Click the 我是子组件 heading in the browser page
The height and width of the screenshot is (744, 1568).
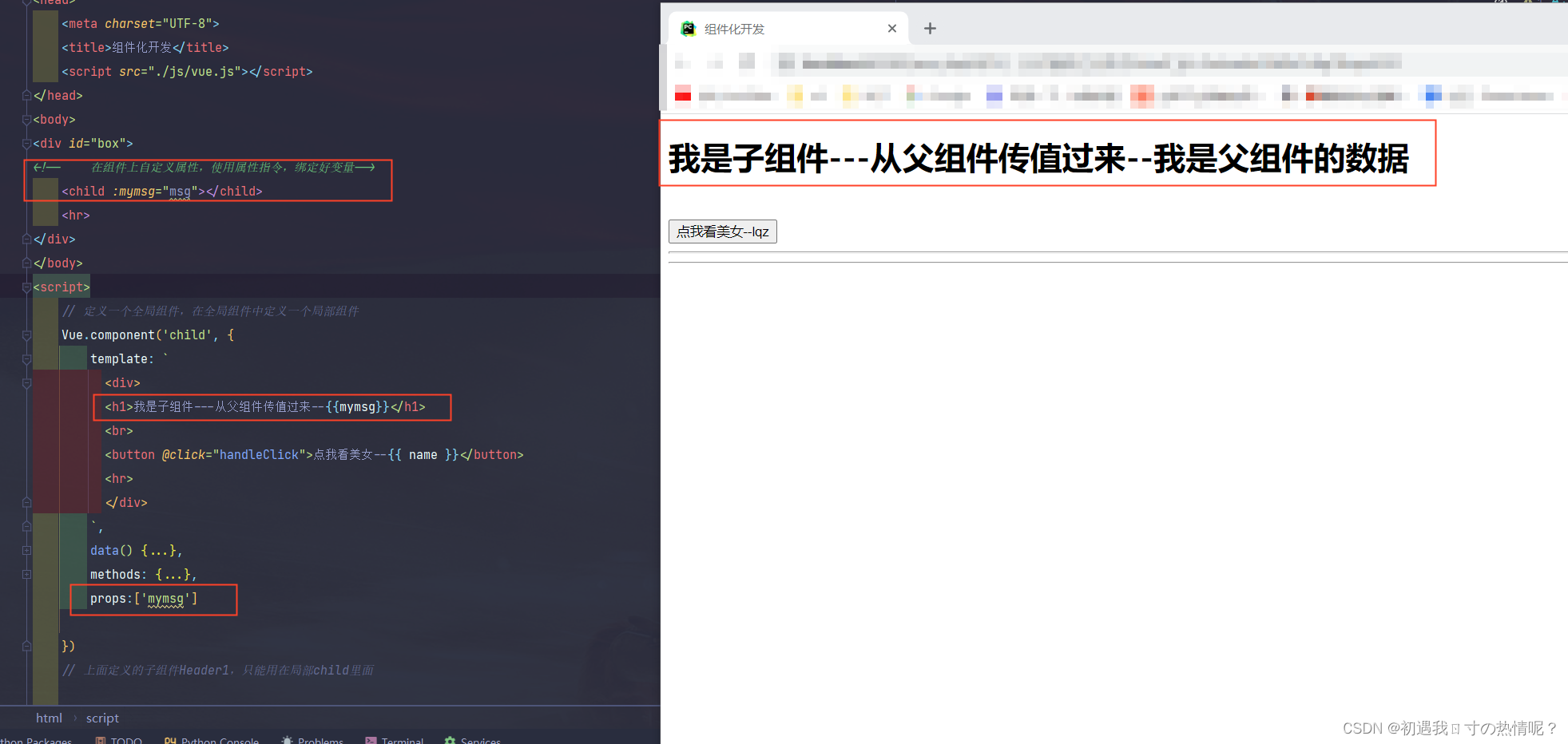pos(1038,158)
